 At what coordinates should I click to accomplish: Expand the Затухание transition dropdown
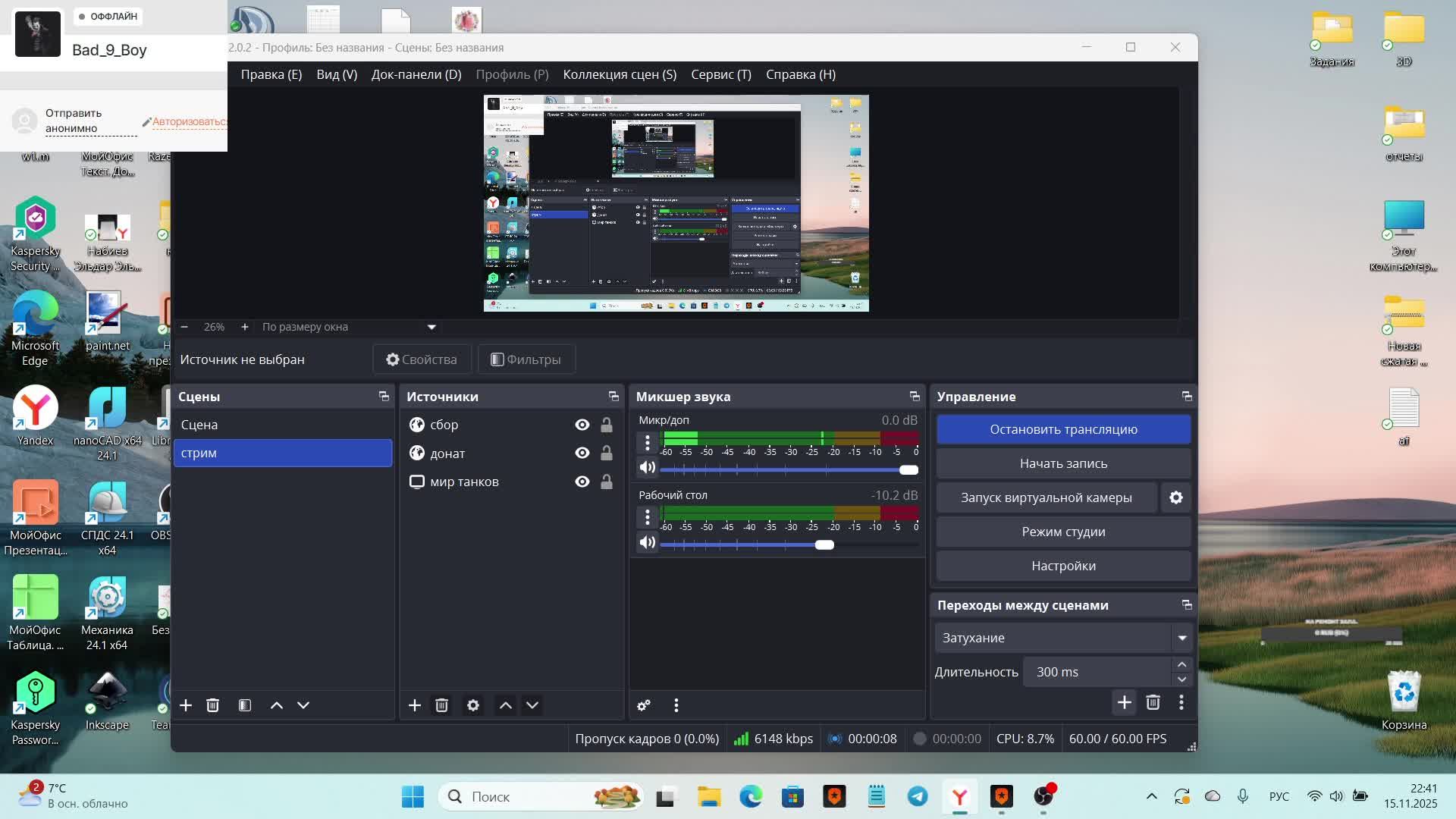tap(1181, 638)
